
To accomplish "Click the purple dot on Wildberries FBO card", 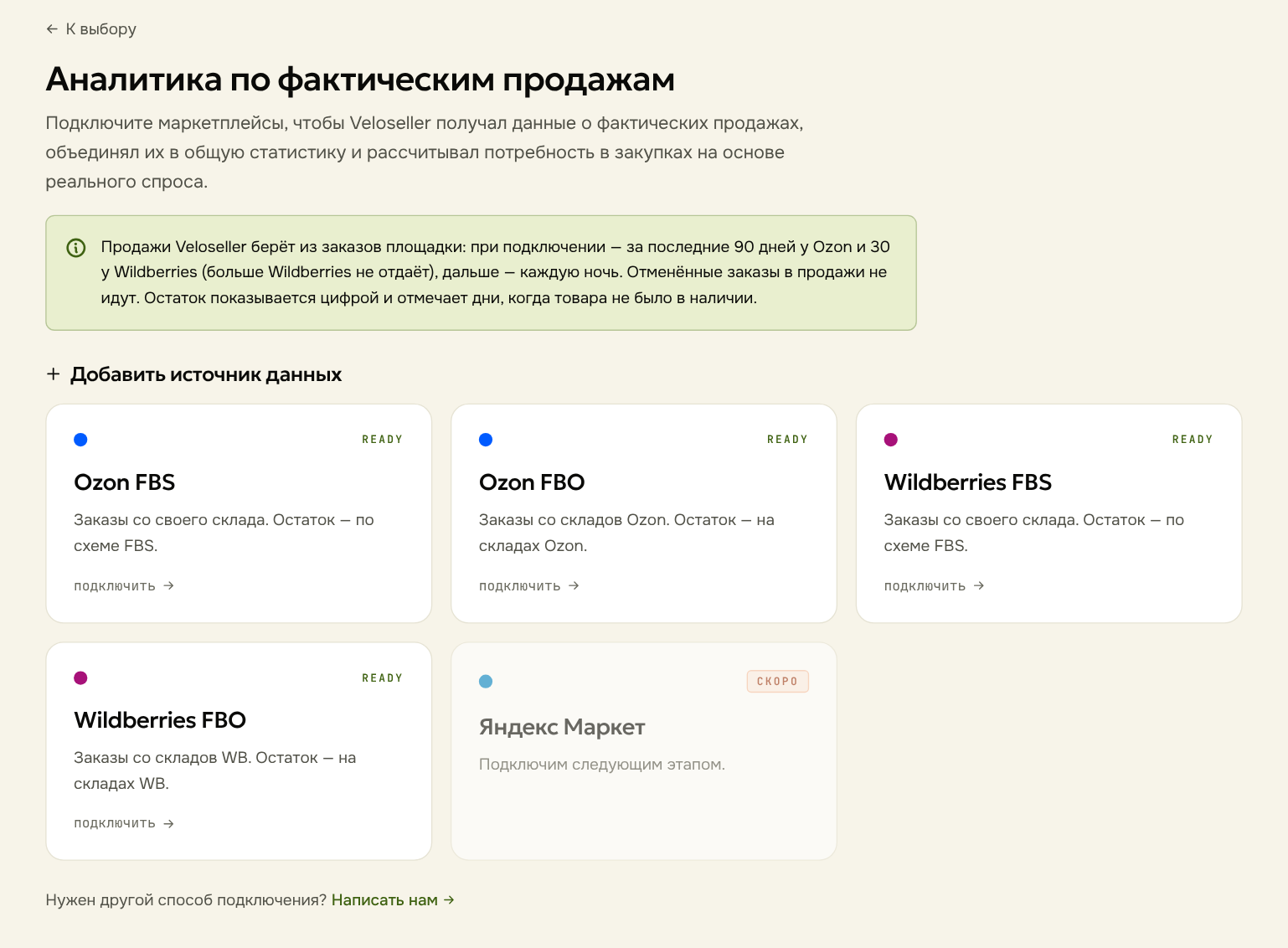I will point(80,678).
